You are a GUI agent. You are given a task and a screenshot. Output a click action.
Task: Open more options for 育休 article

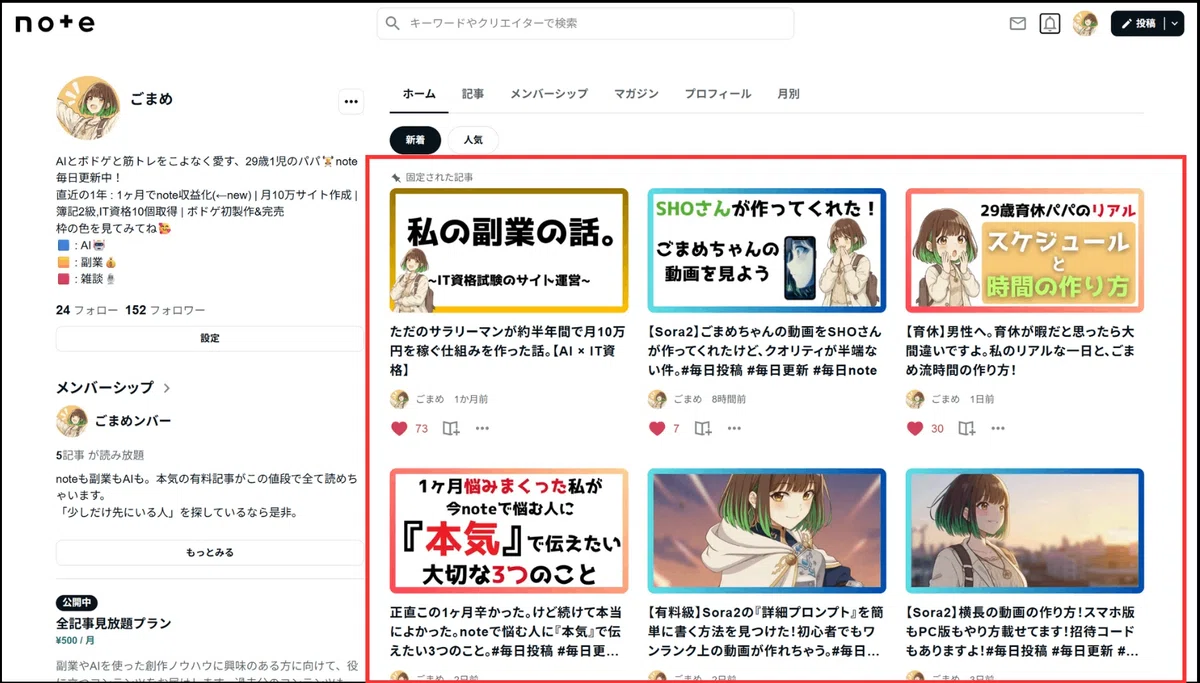[x=998, y=428]
